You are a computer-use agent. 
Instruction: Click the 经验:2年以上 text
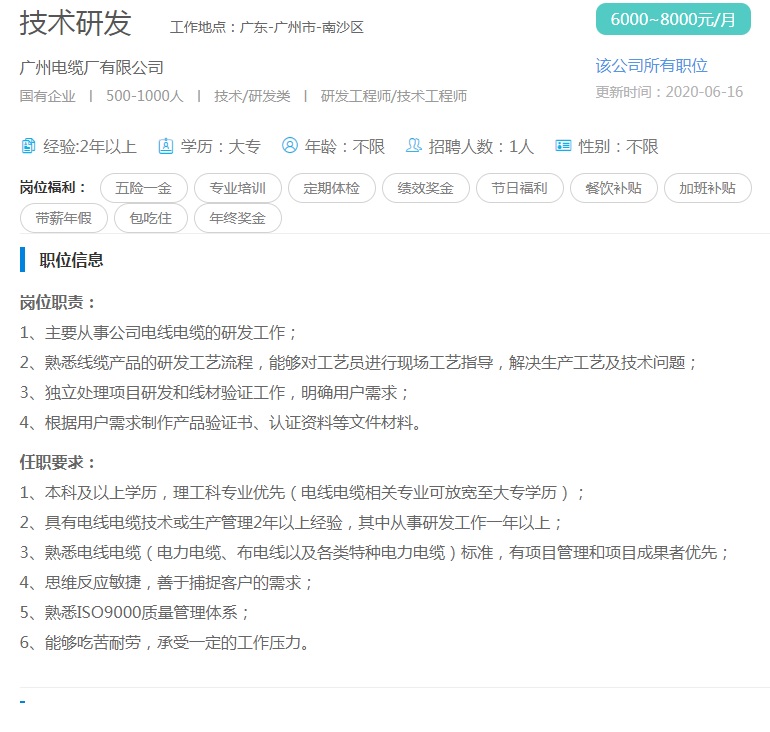pos(90,146)
